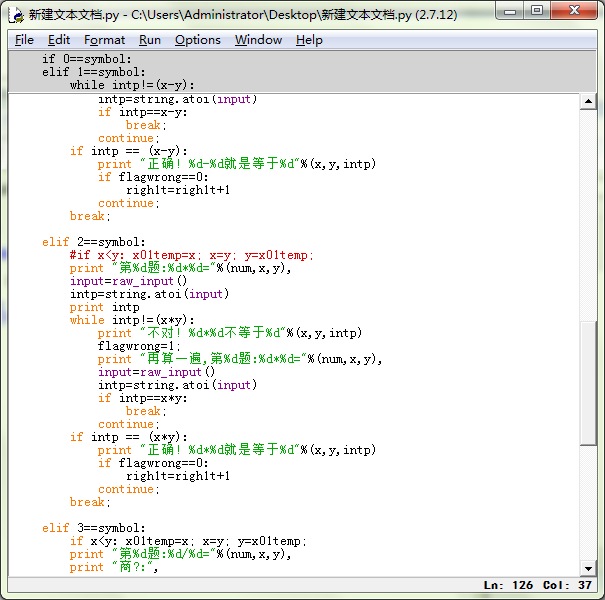
Task: Open the Help menu
Action: [309, 40]
